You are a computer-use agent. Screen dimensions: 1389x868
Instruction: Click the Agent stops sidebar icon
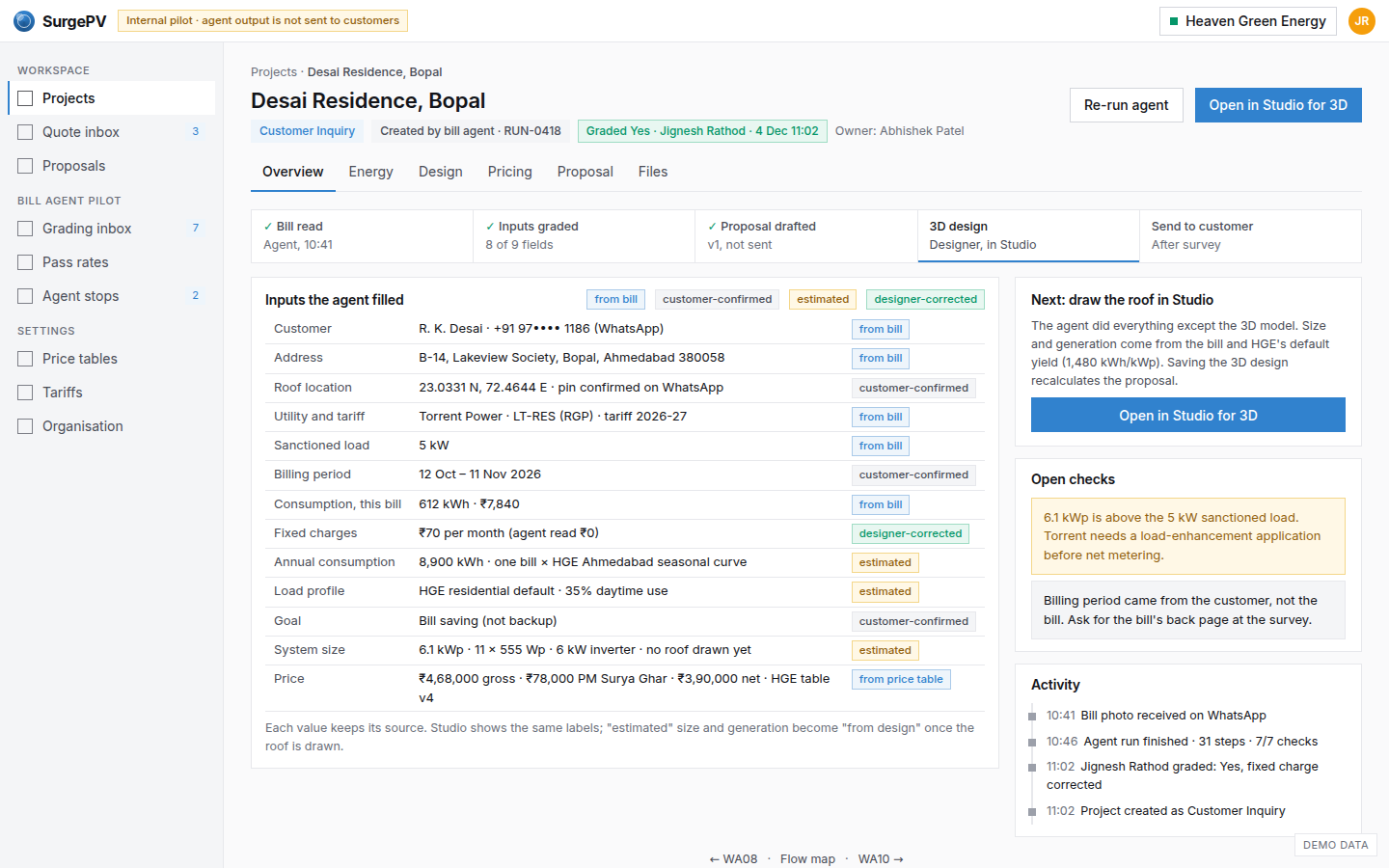pyautogui.click(x=25, y=296)
